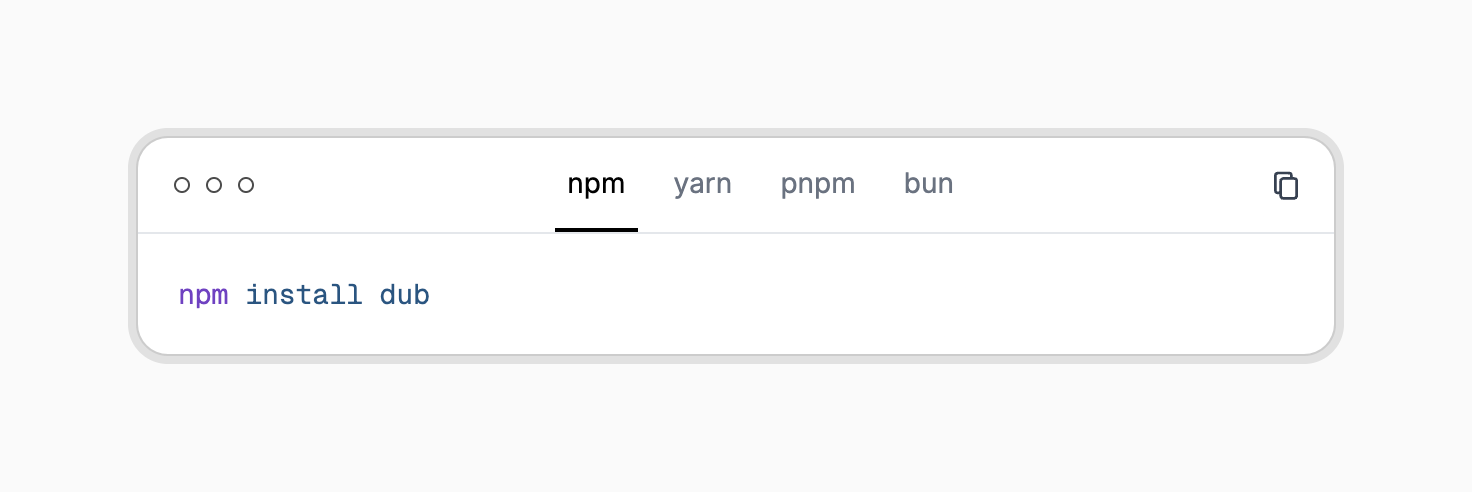The image size is (1472, 492).
Task: Click the page background below the card
Action: click(x=736, y=430)
